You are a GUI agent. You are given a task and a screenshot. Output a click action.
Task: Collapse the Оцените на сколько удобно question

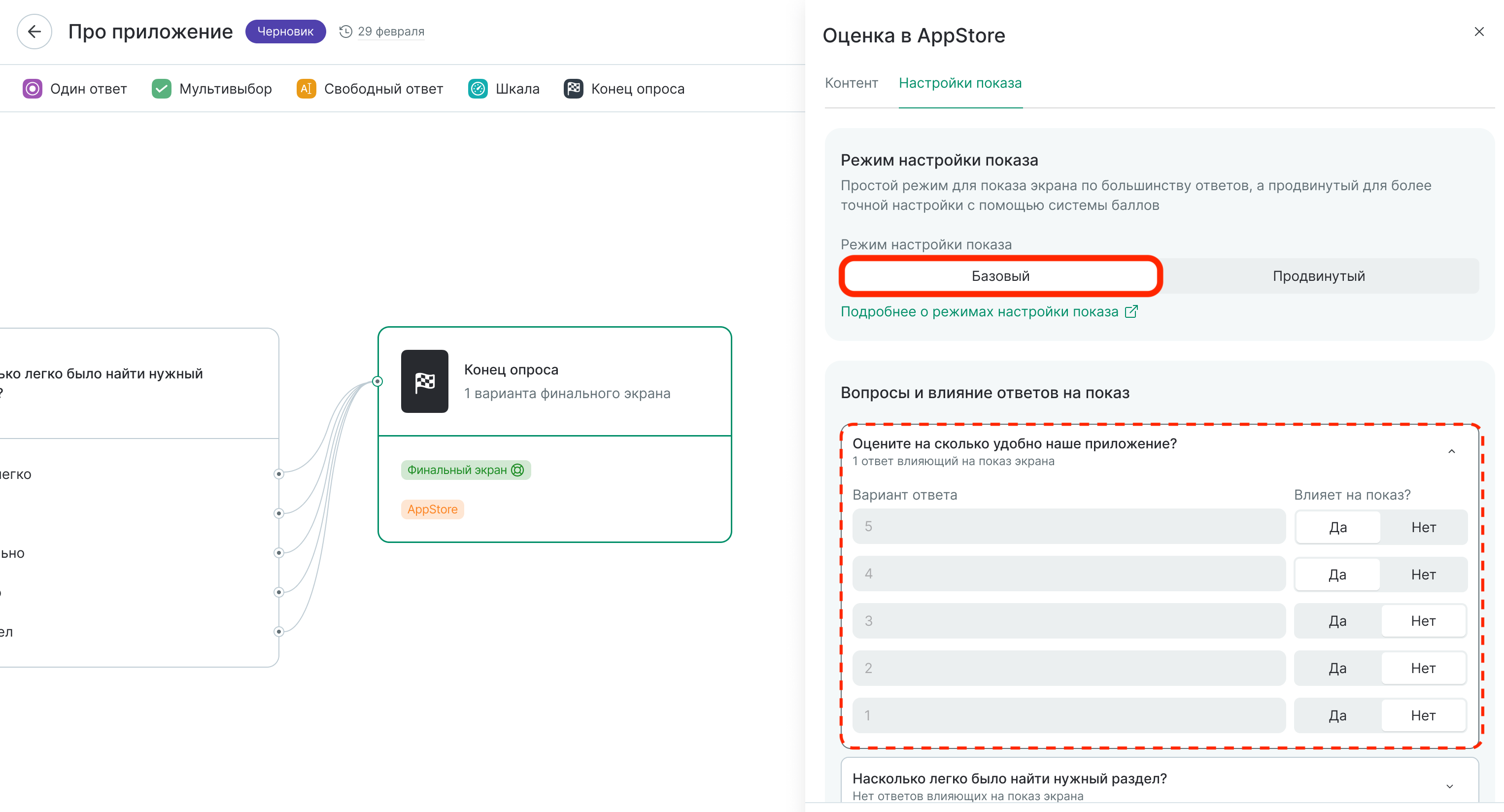(1451, 451)
